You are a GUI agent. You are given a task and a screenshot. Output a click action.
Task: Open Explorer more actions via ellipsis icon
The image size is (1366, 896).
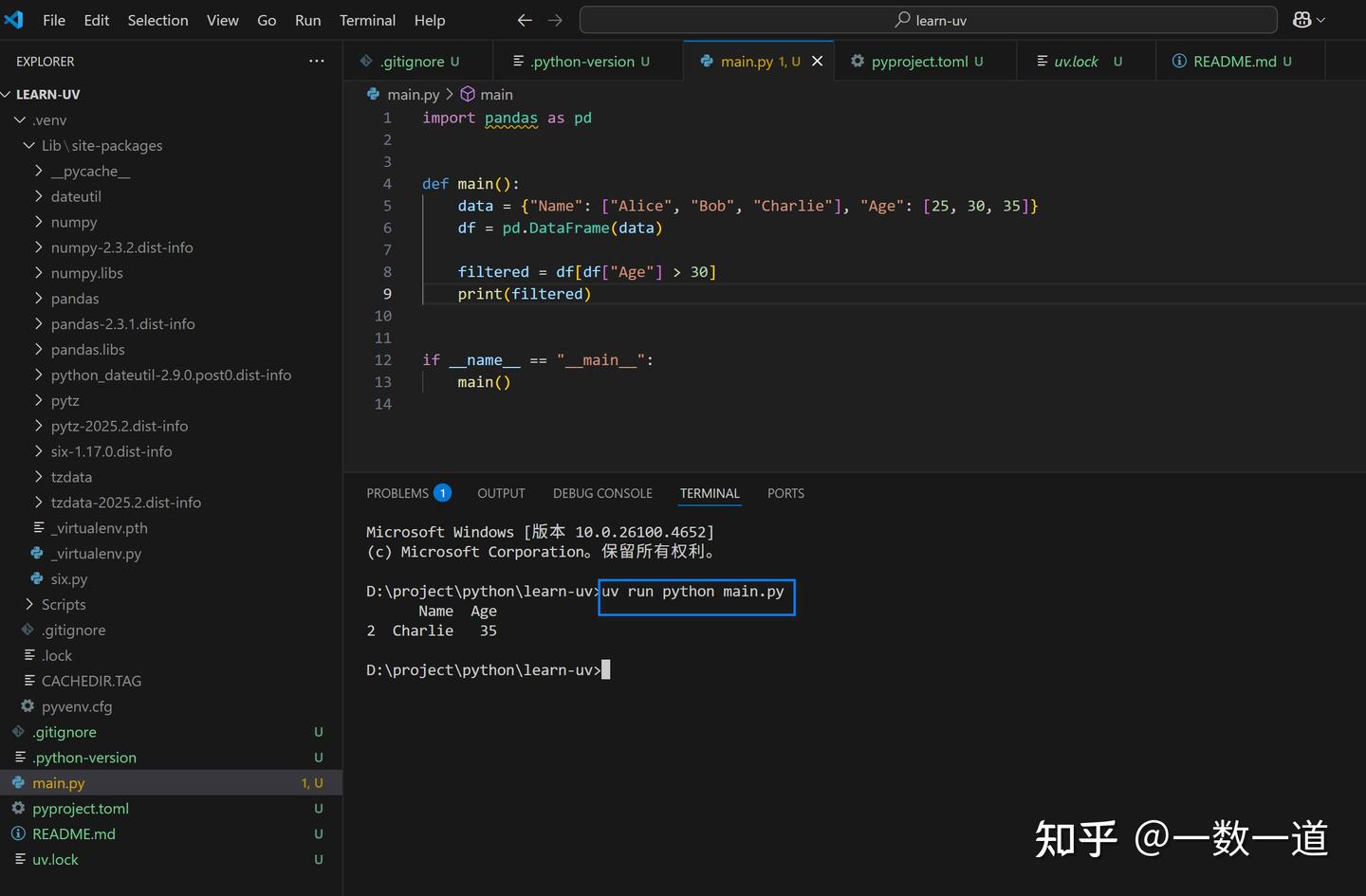316,61
